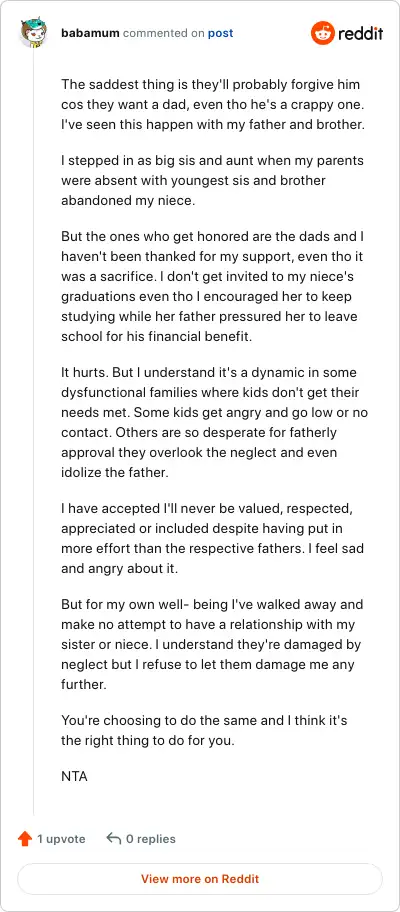Image resolution: width=400 pixels, height=912 pixels.
Task: Click the paragraph starting "It hurts"
Action: tap(215, 422)
